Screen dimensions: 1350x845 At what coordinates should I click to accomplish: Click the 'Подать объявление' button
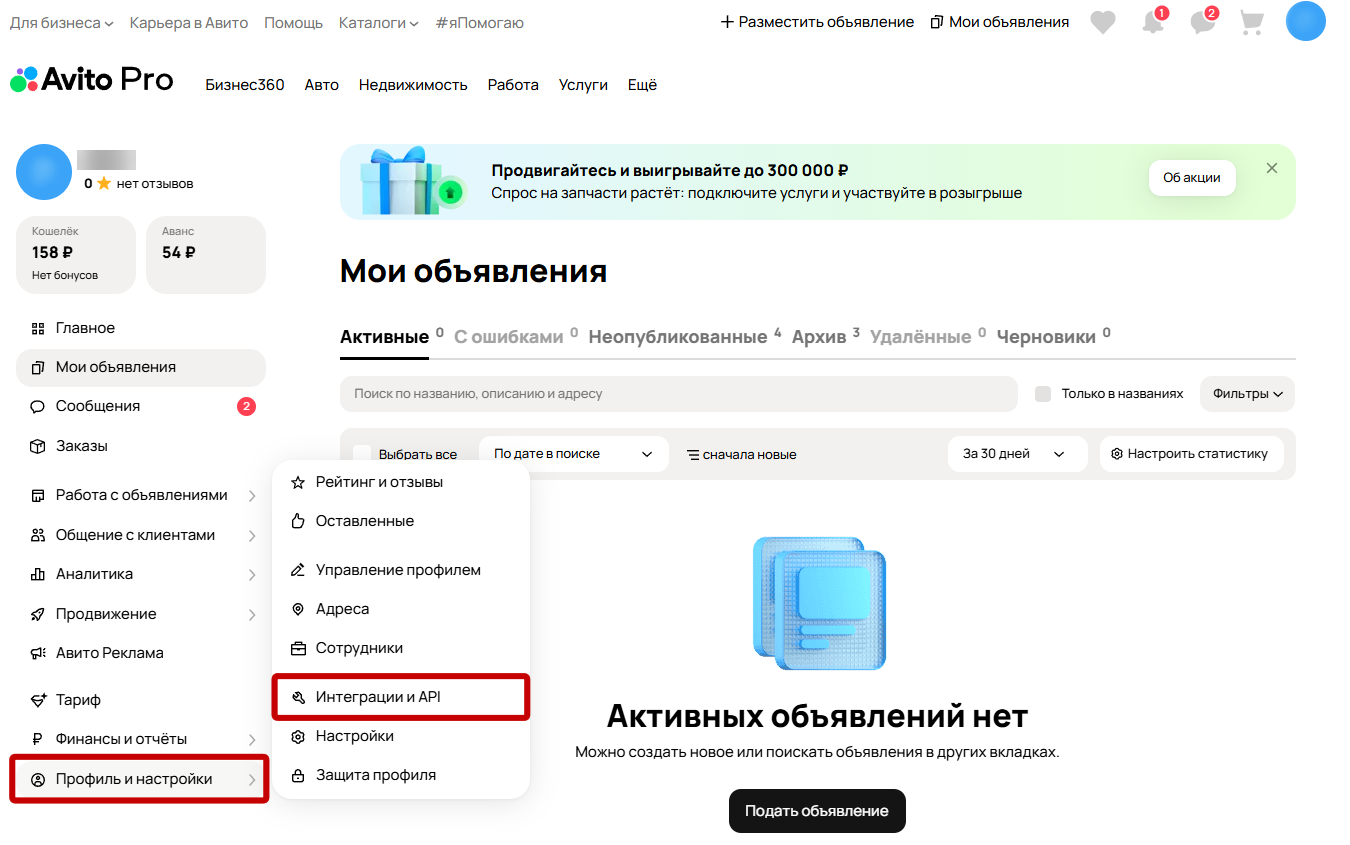[817, 811]
